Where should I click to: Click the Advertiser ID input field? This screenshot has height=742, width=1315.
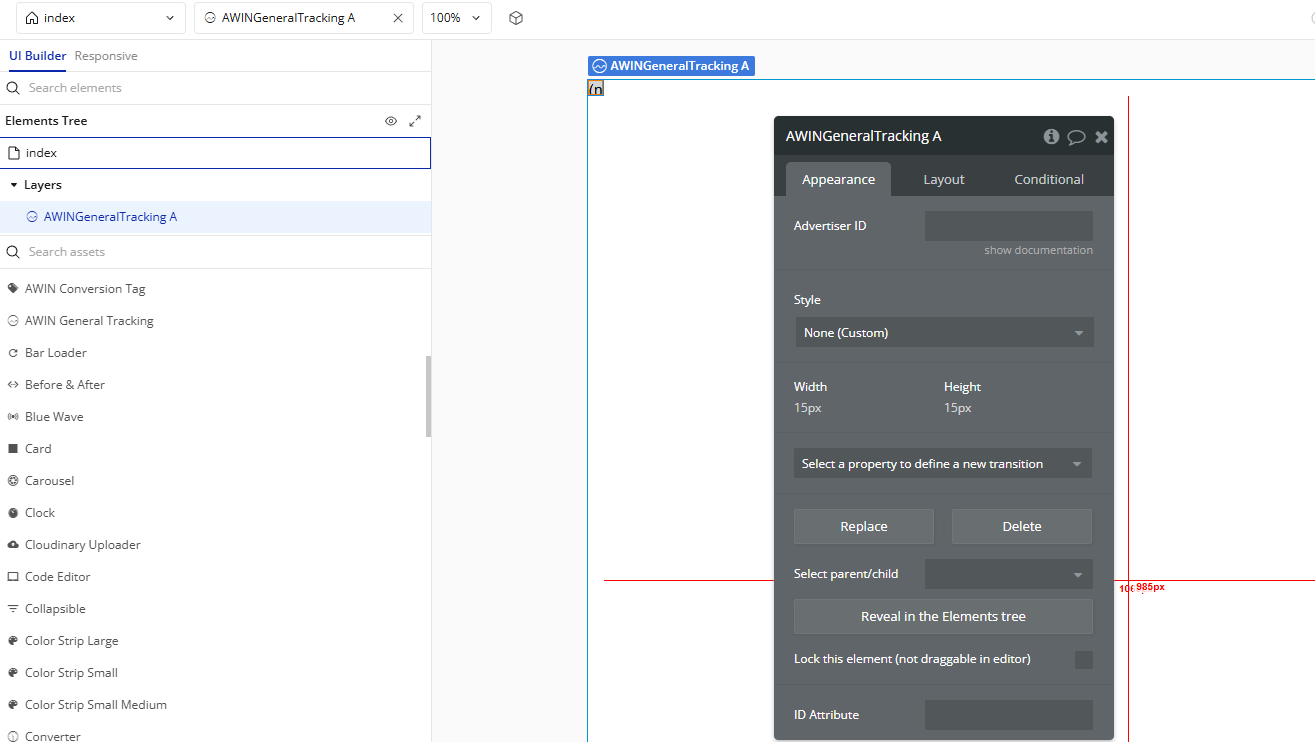1008,226
